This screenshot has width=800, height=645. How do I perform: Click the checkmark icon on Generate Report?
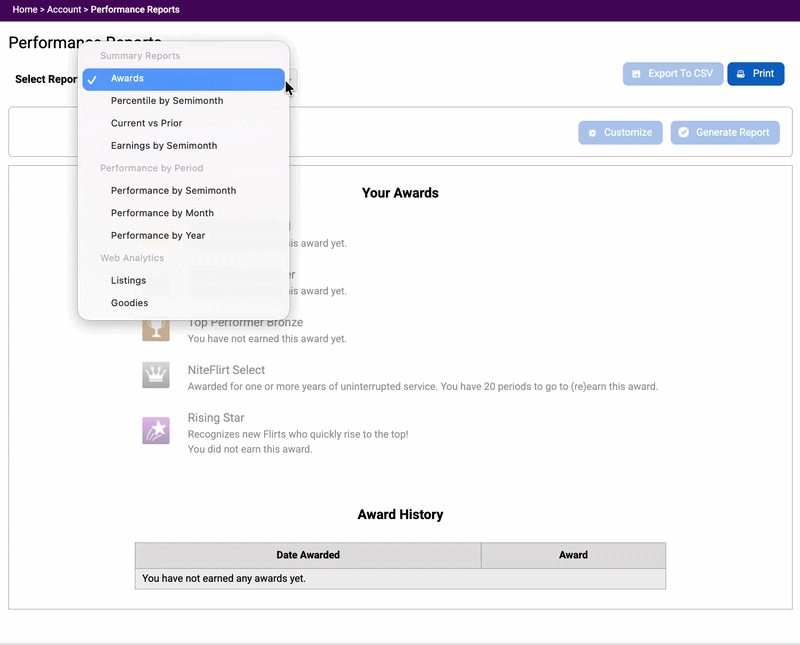tap(684, 133)
